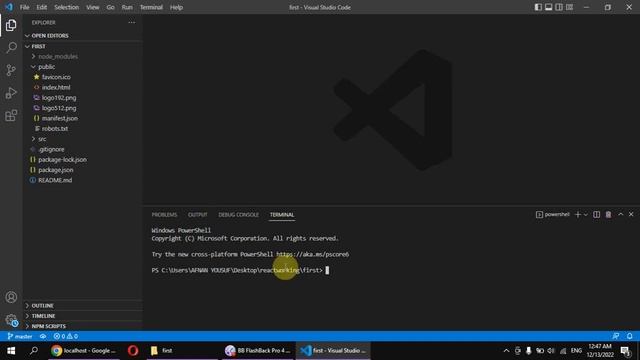Screen dimensions: 640x360
Task: Open the Extensions view
Action: coord(11,116)
